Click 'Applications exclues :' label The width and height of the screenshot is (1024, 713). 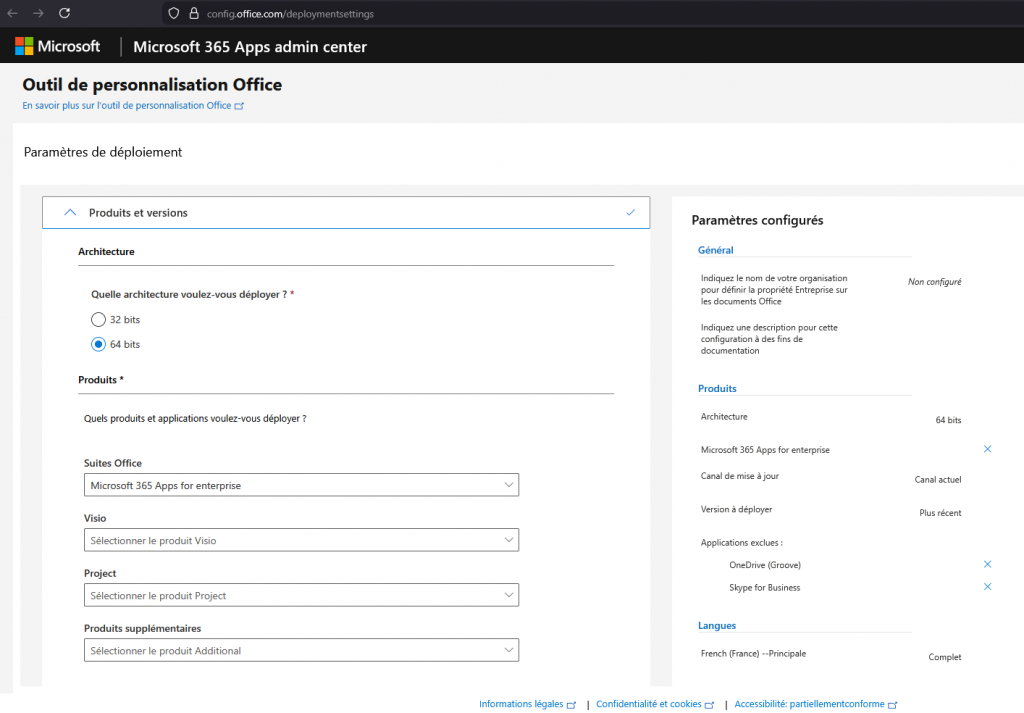[x=741, y=543]
